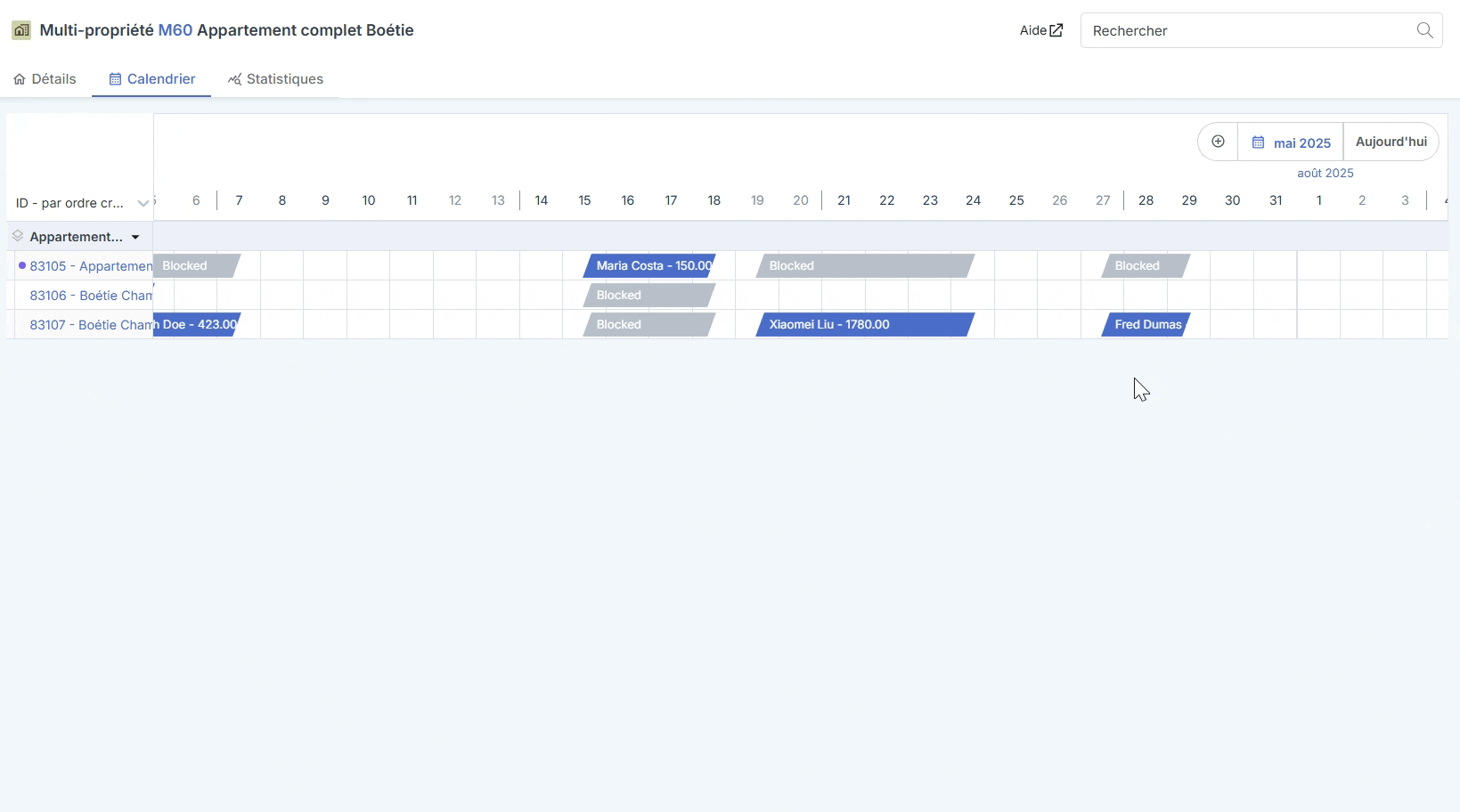
Task: Click day 14 in the calendar header
Action: tap(542, 200)
